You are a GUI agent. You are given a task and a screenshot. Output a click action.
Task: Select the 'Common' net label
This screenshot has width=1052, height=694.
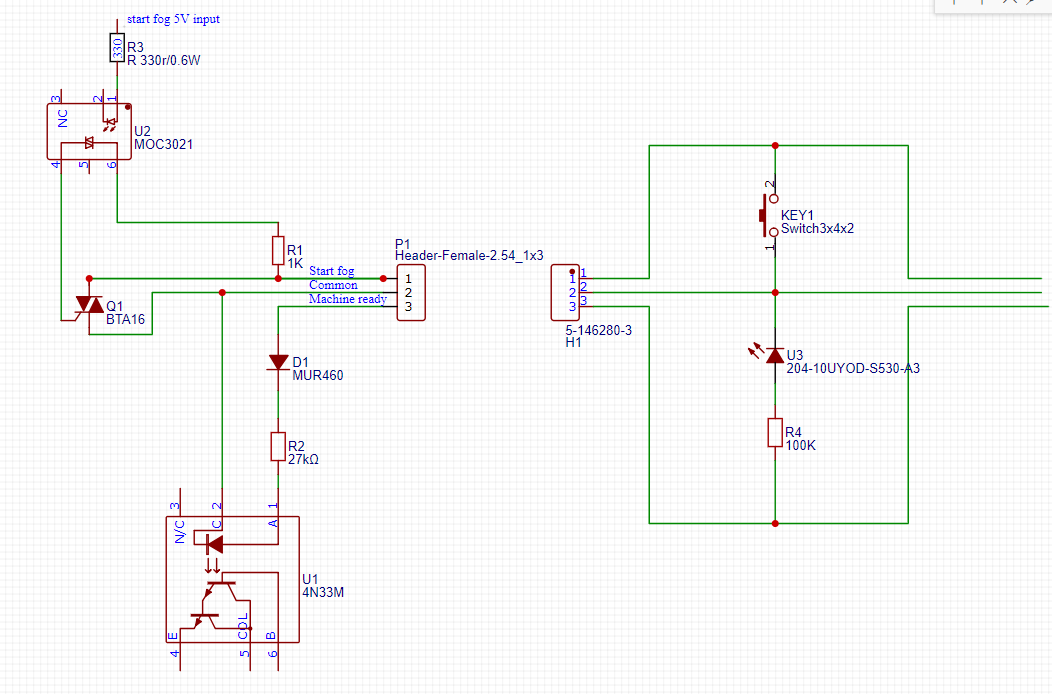(x=333, y=285)
